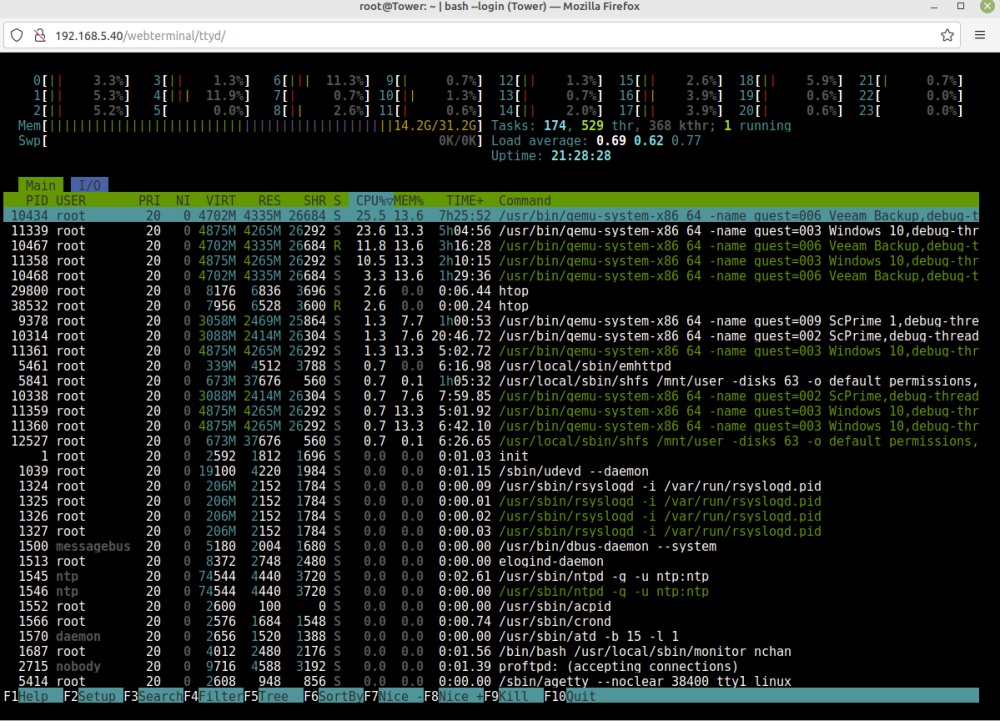Click the Swp usage meter bar

point(251,141)
